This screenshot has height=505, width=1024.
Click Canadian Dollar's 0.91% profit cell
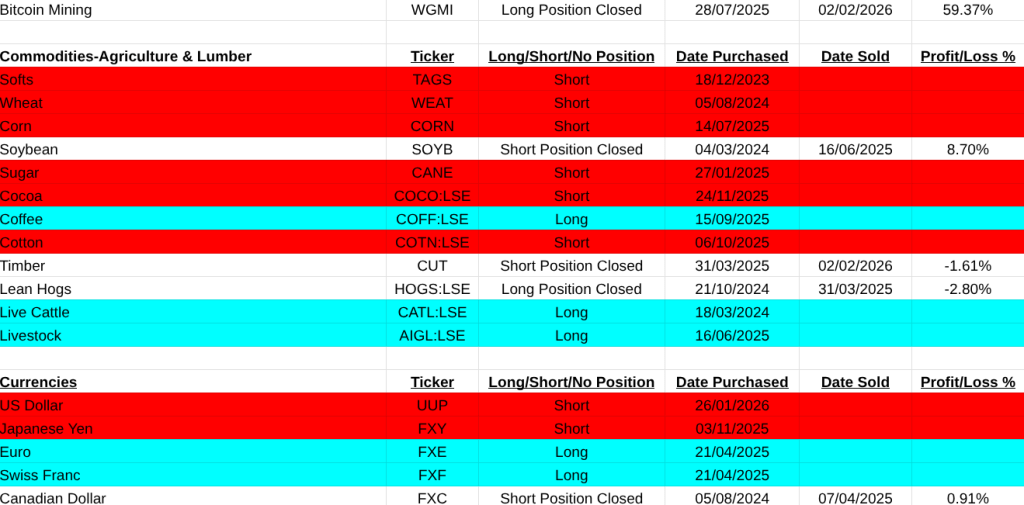(x=967, y=498)
